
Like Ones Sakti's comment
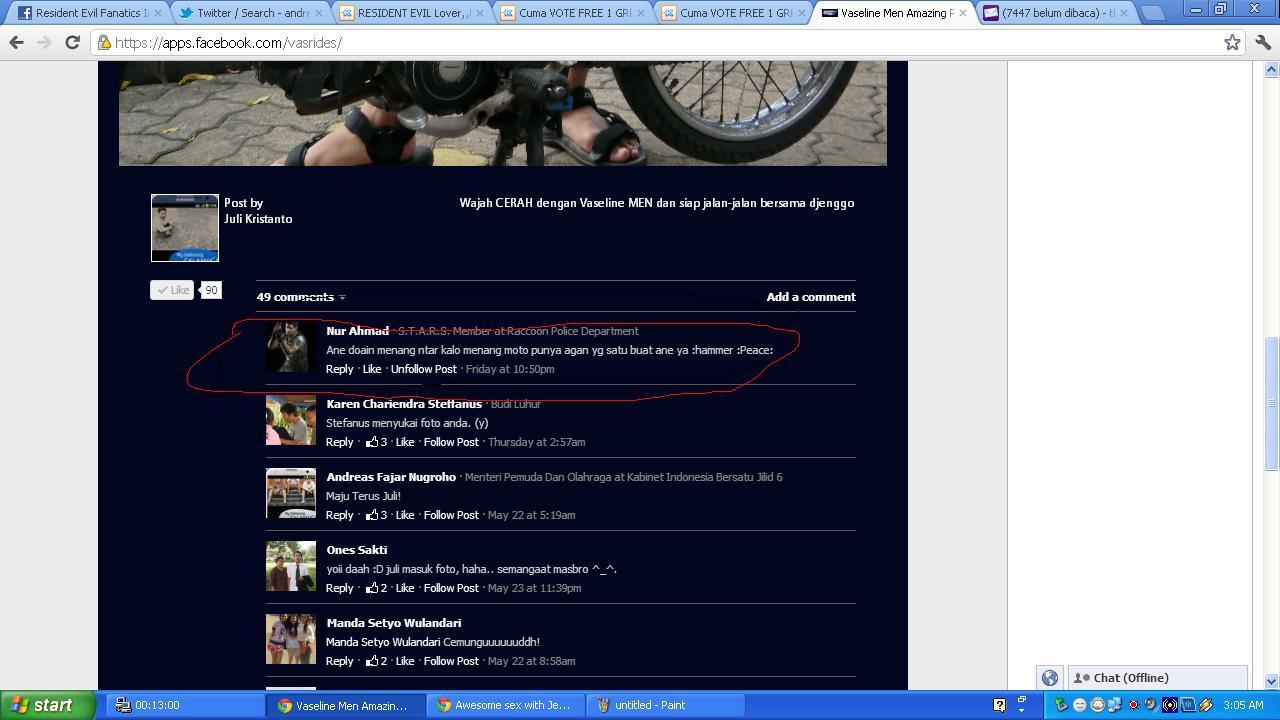coord(405,588)
